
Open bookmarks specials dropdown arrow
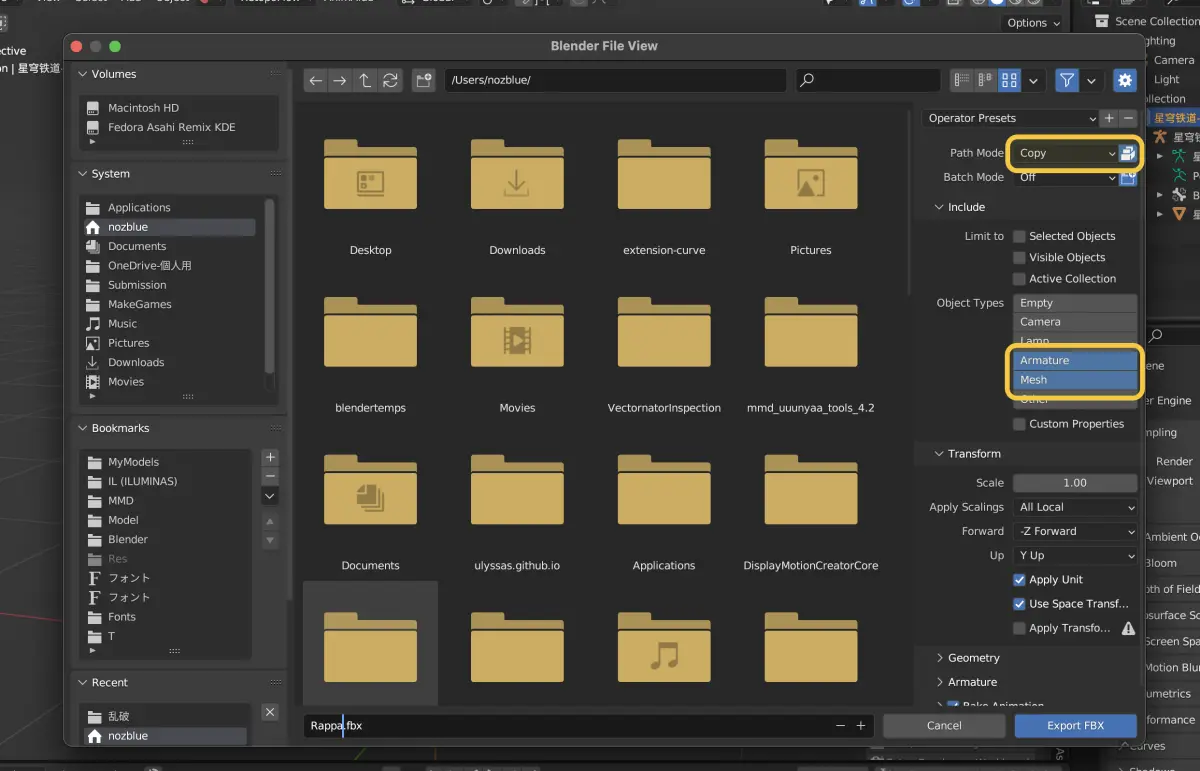tap(269, 495)
